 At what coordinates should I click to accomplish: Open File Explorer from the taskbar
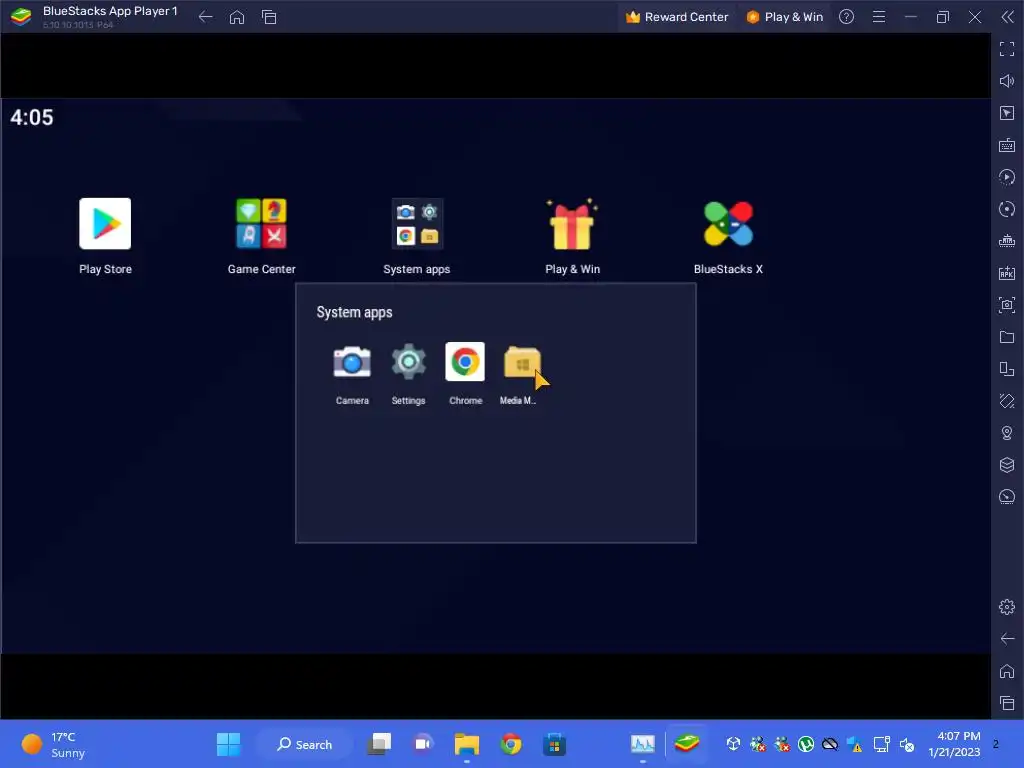pyautogui.click(x=467, y=744)
